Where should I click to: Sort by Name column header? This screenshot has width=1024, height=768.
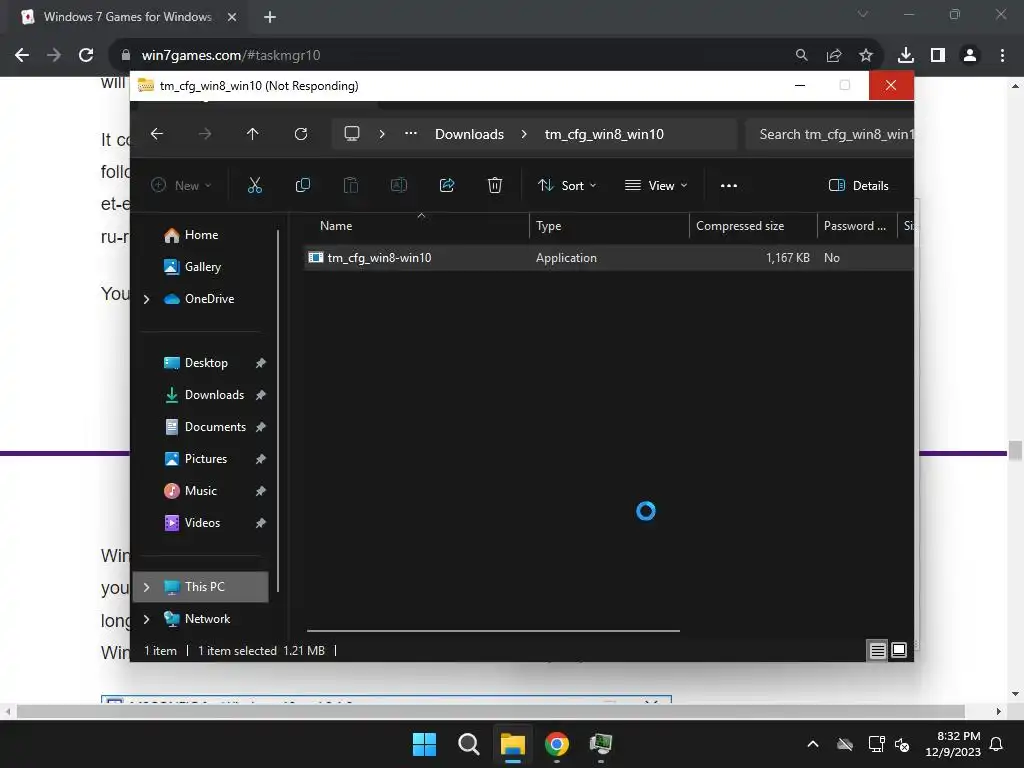tap(418, 226)
